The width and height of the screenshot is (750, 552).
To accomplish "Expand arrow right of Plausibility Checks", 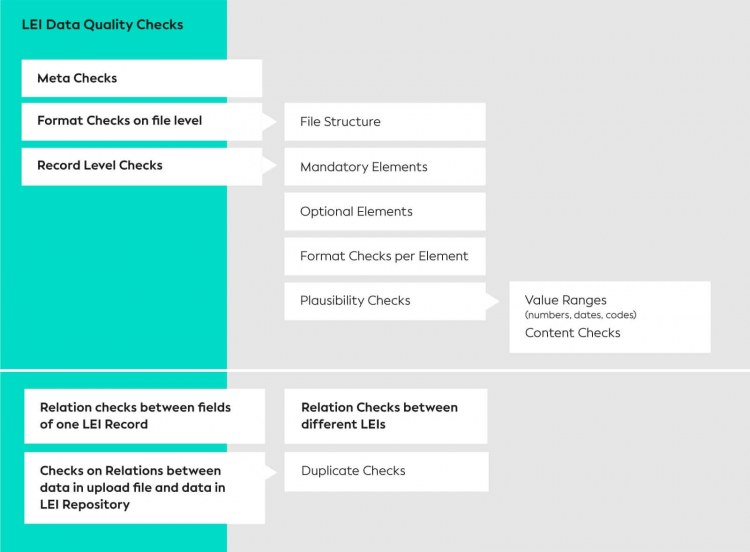I will pos(493,301).
